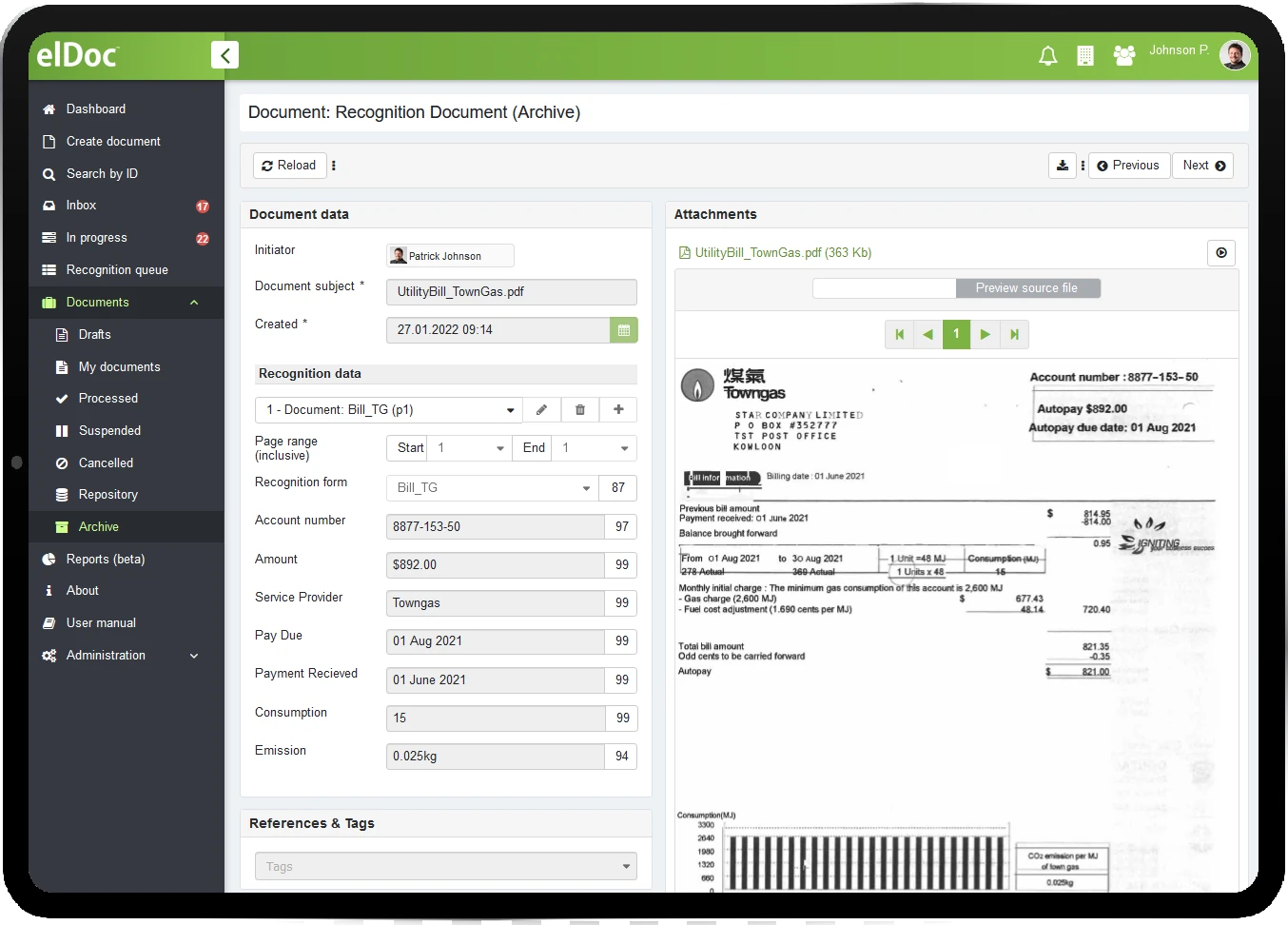Go to the previous attachment page
The height and width of the screenshot is (925, 1288).
(927, 335)
